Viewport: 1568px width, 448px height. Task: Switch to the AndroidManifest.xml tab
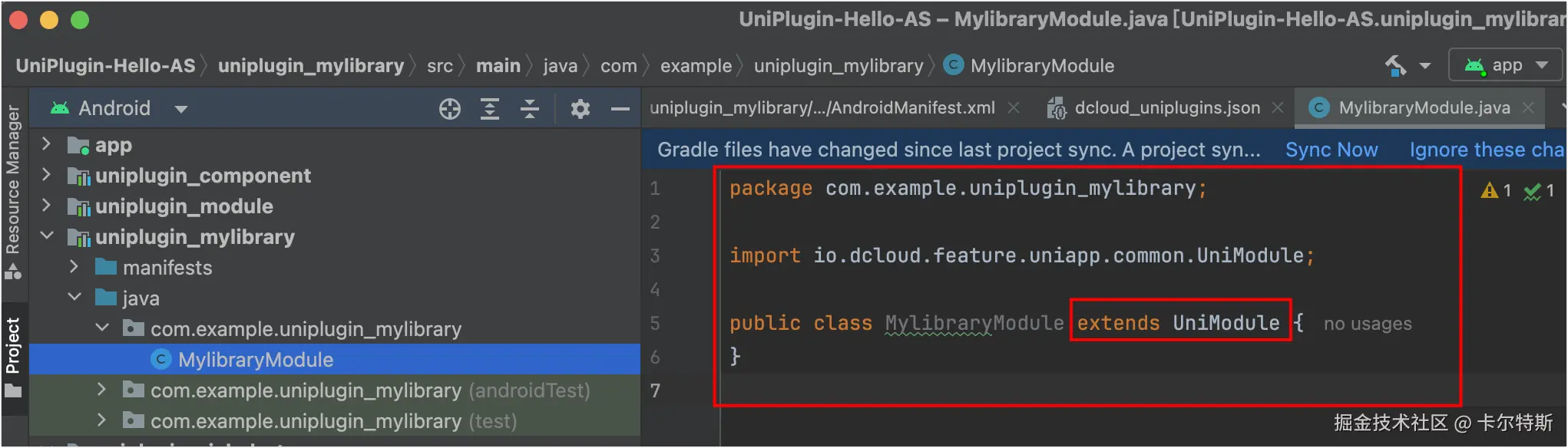tap(822, 108)
